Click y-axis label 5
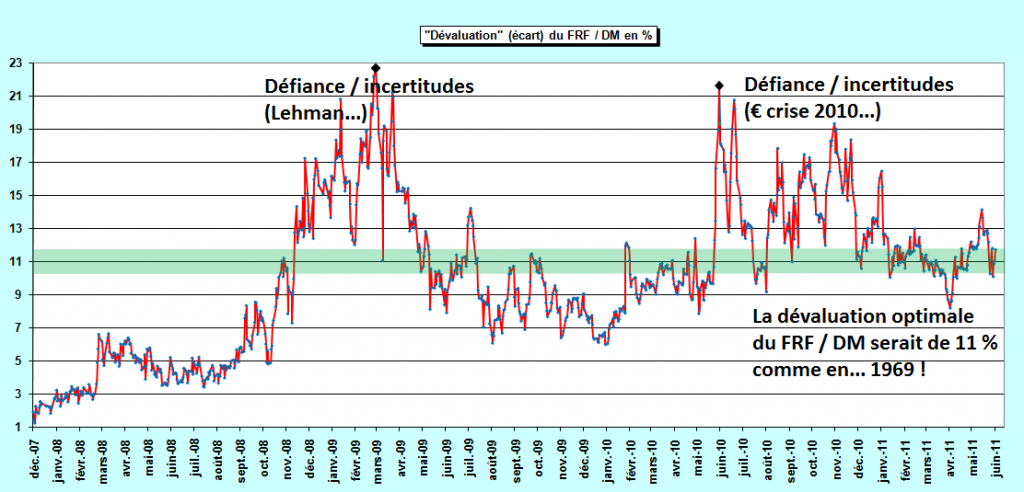Viewport: 1024px width, 492px height. tap(19, 361)
